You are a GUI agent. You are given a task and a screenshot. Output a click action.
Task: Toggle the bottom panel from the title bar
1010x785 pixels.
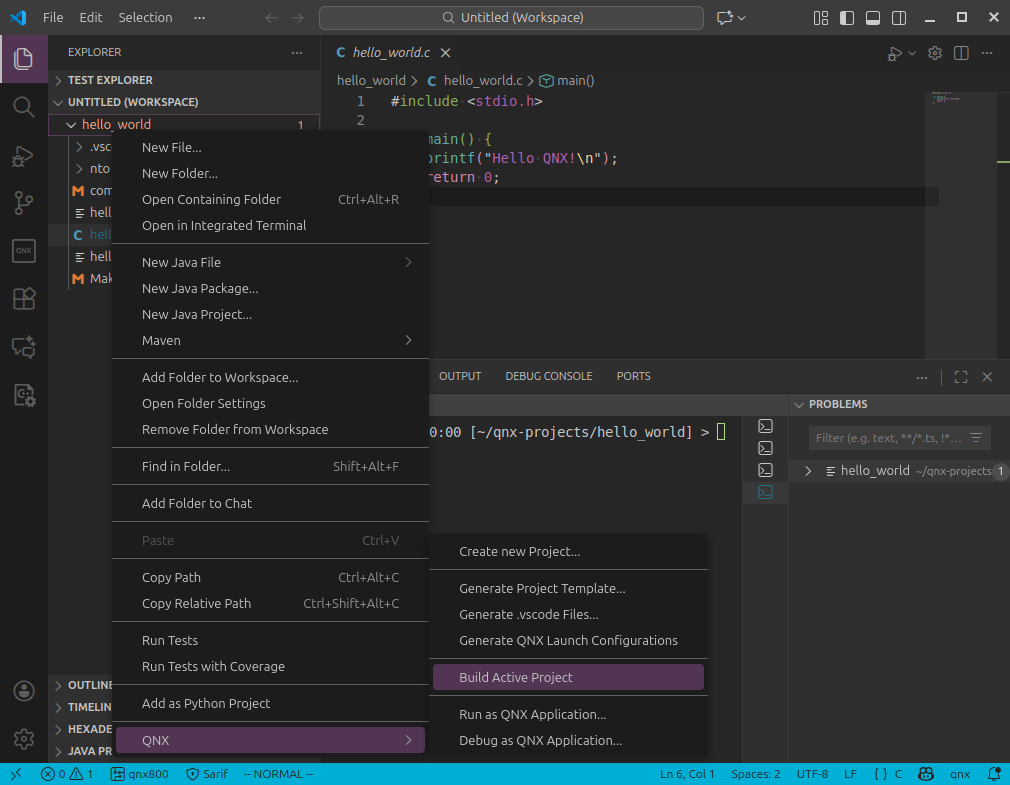[x=873, y=18]
